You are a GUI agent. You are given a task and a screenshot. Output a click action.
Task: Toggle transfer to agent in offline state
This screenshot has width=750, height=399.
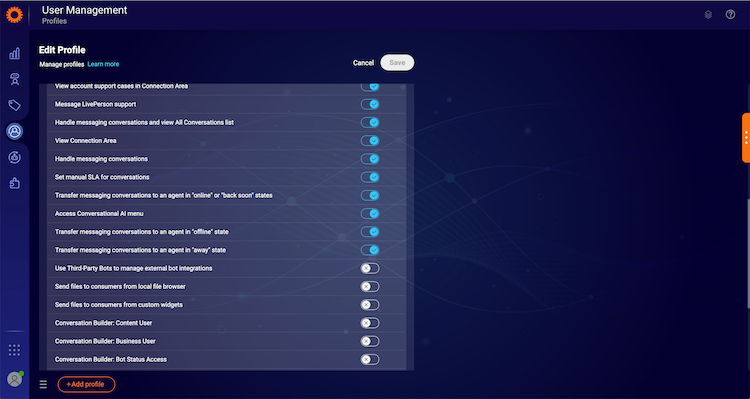click(x=370, y=232)
